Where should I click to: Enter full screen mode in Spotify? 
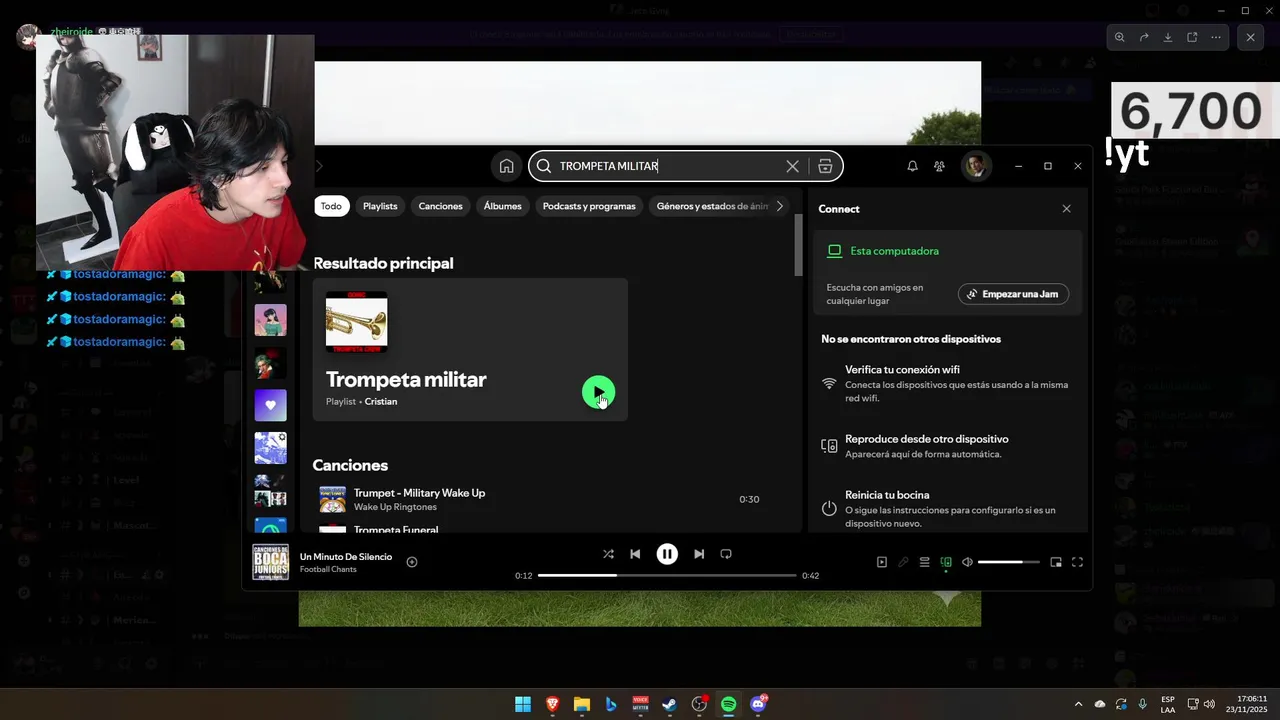pyautogui.click(x=1077, y=562)
